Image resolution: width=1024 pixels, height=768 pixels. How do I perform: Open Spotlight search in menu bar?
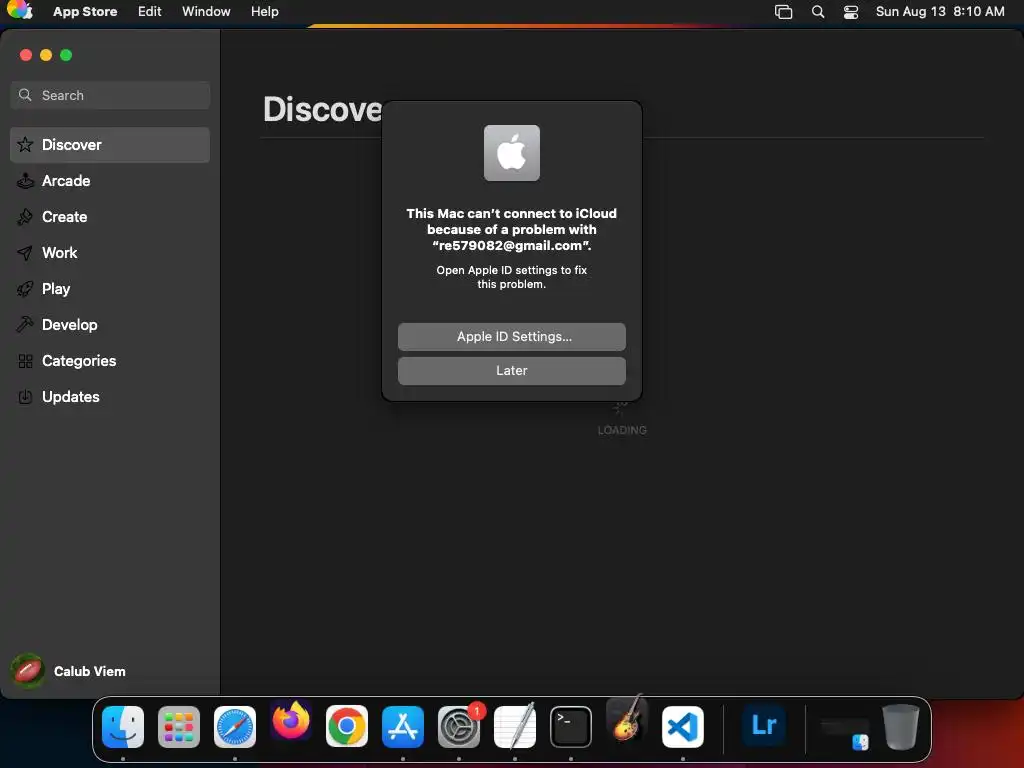click(x=818, y=12)
